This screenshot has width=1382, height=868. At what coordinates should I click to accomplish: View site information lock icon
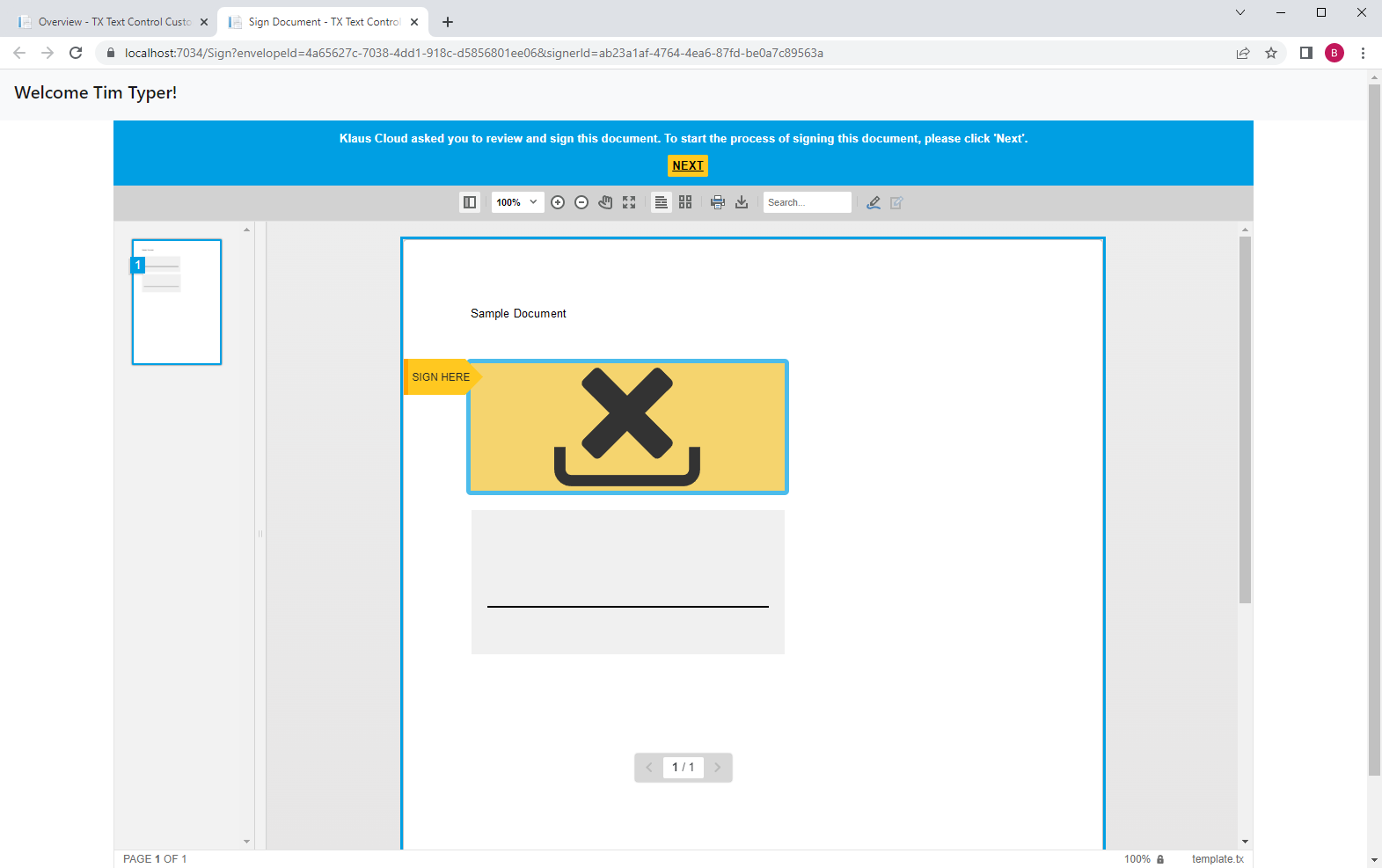pyautogui.click(x=111, y=53)
